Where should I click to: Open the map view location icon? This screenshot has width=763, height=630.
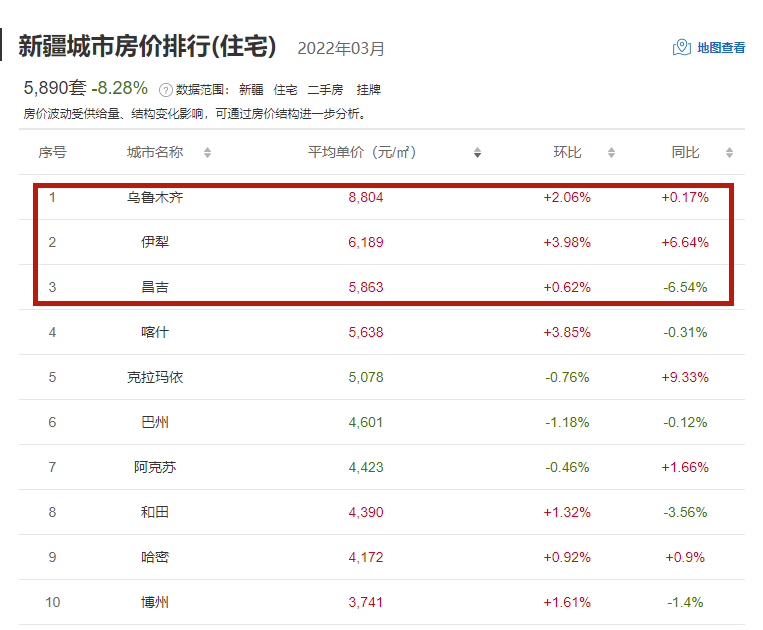click(x=682, y=48)
